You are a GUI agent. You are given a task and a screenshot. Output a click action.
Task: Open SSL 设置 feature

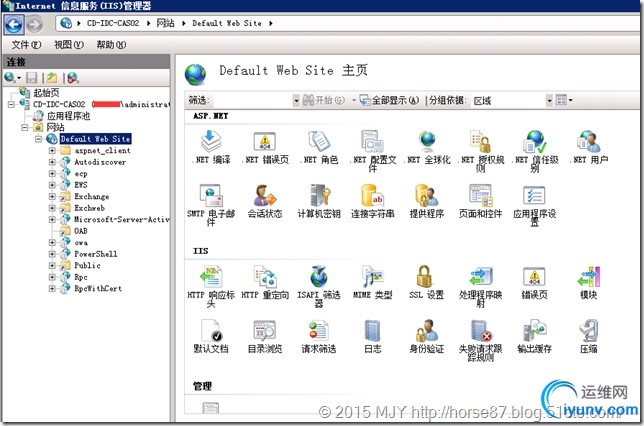(427, 283)
